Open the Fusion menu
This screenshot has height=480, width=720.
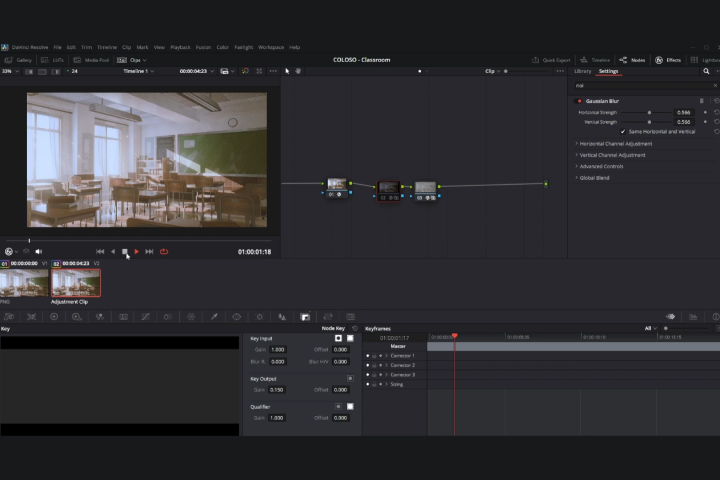(x=203, y=47)
